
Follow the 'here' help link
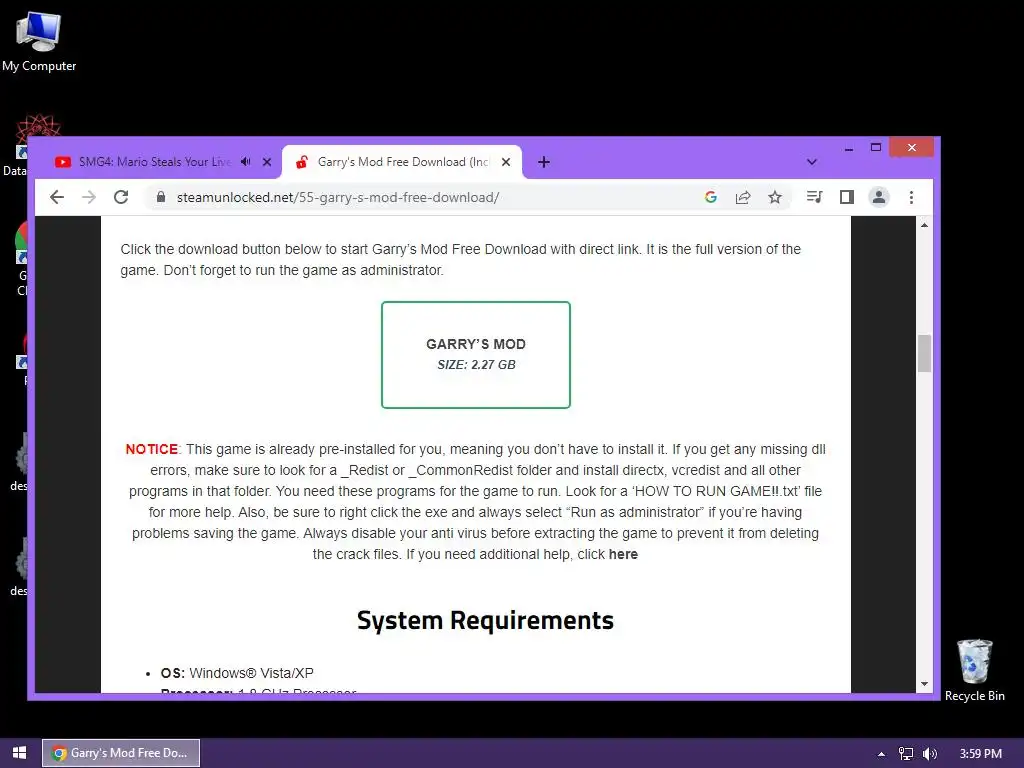click(623, 554)
